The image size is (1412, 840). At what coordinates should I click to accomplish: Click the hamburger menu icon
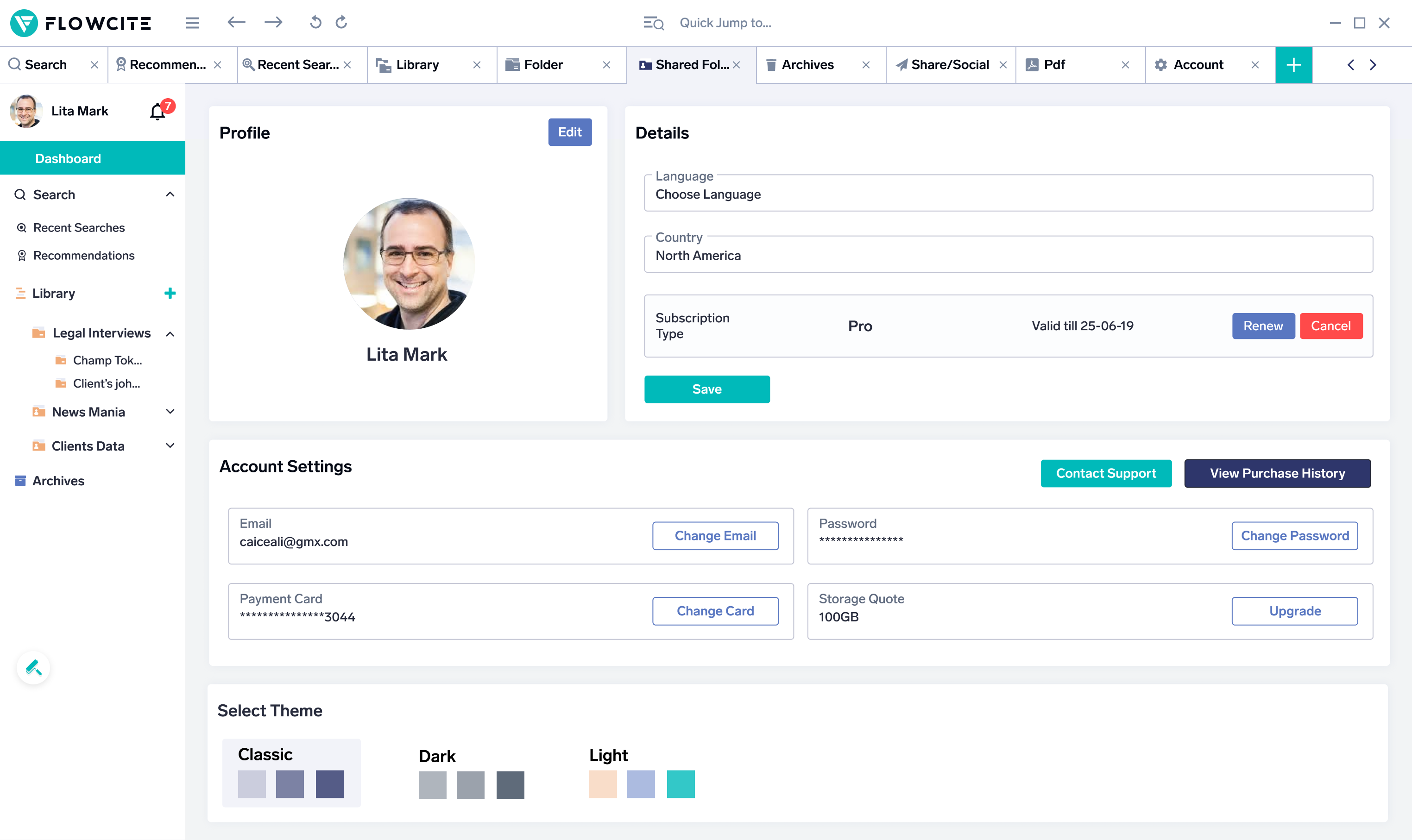(x=193, y=23)
